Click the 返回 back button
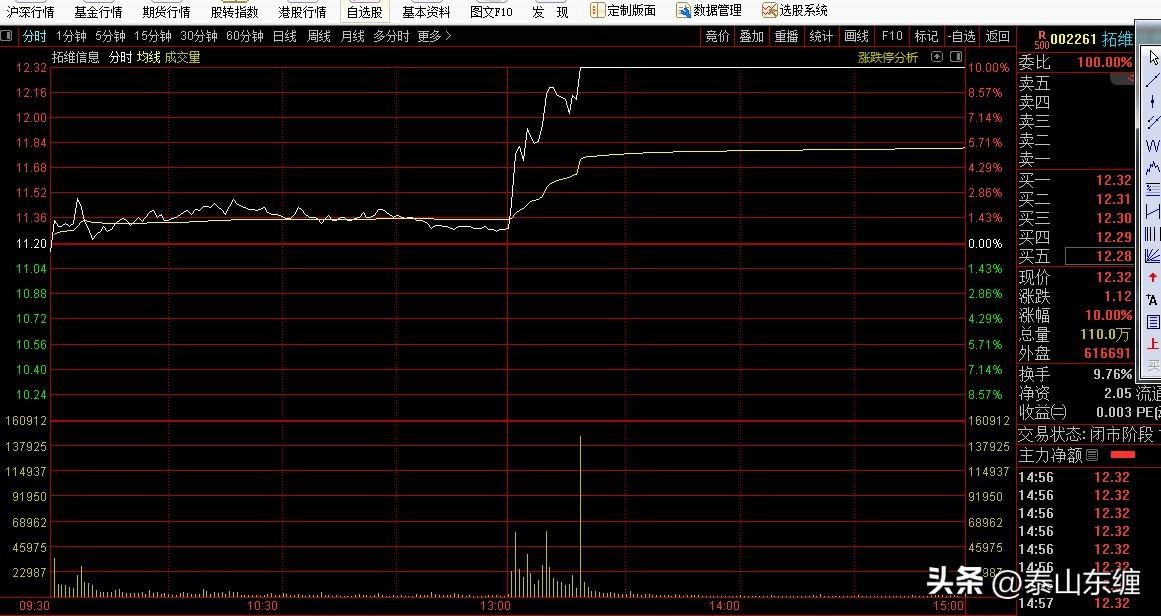The height and width of the screenshot is (616, 1161). (997, 36)
